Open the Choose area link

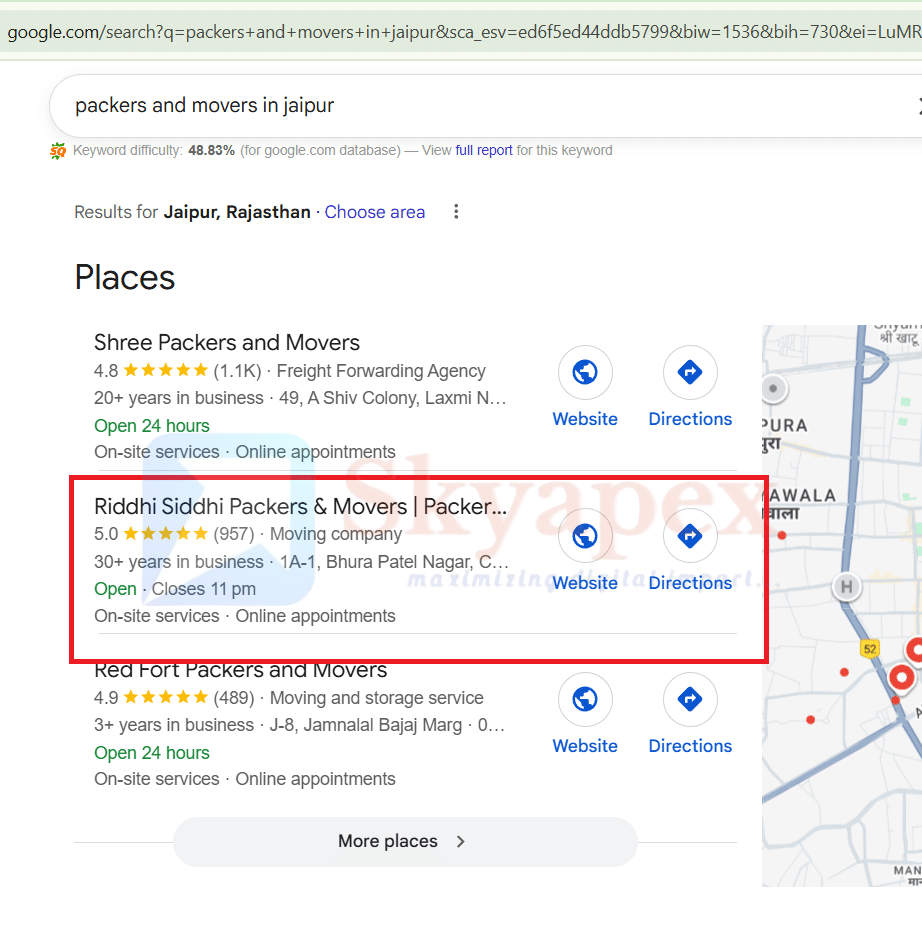(x=374, y=212)
